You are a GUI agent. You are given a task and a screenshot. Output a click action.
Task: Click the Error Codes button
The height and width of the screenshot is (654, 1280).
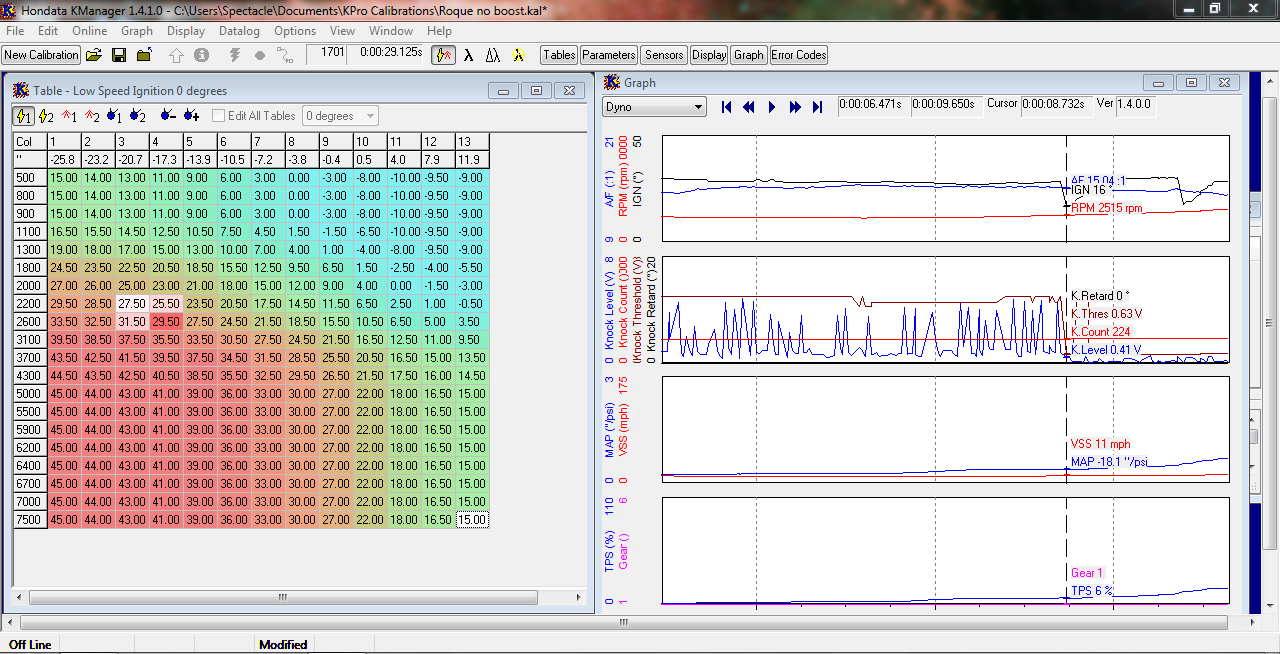(x=799, y=55)
